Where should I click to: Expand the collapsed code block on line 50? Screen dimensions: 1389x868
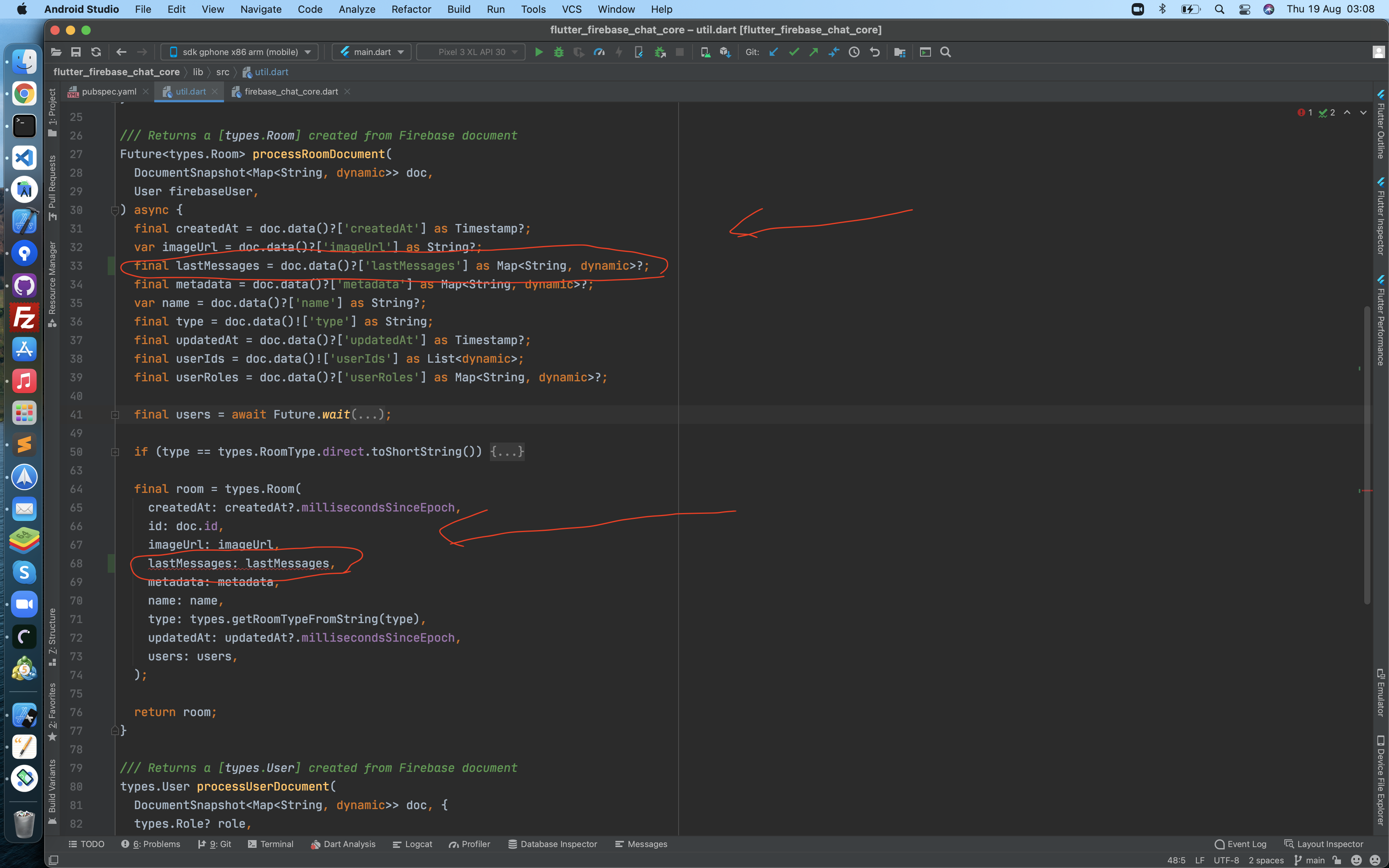tap(115, 452)
